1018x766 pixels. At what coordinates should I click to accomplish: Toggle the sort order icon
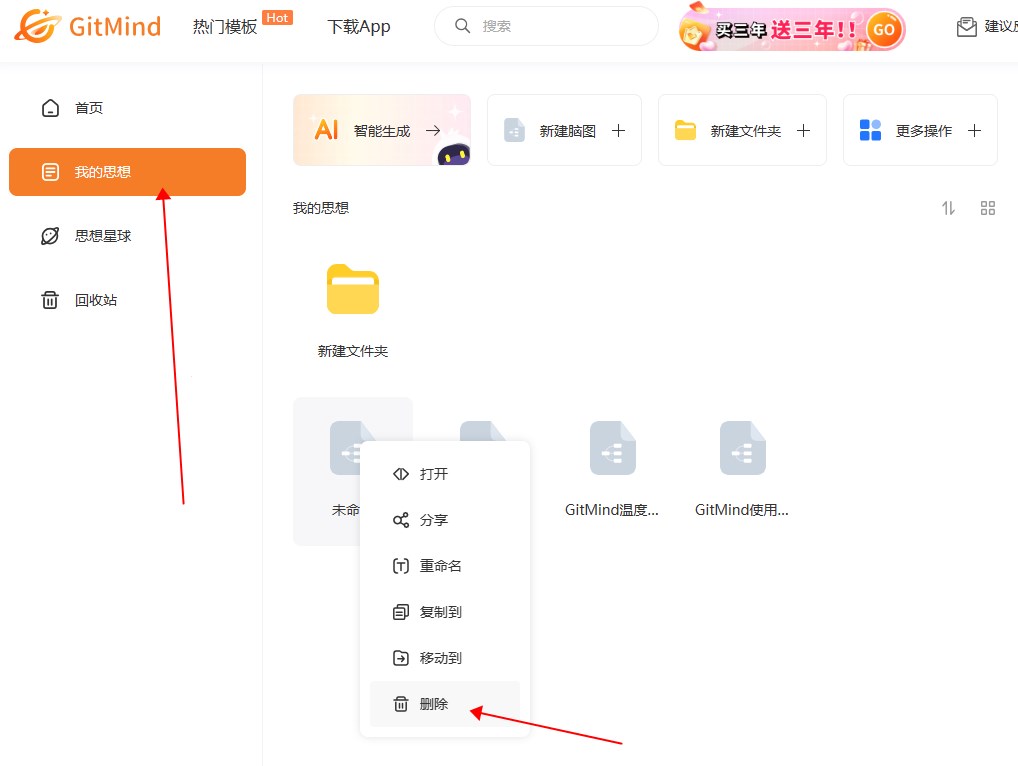coord(949,208)
